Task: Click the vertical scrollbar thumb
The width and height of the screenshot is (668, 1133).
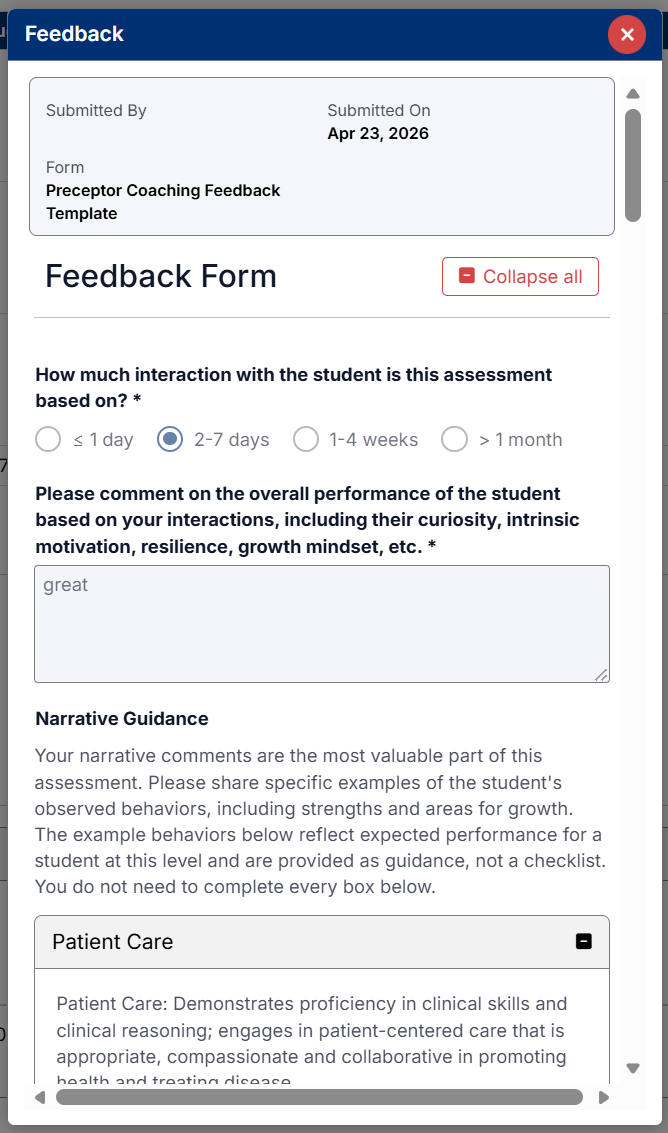Action: pyautogui.click(x=632, y=165)
